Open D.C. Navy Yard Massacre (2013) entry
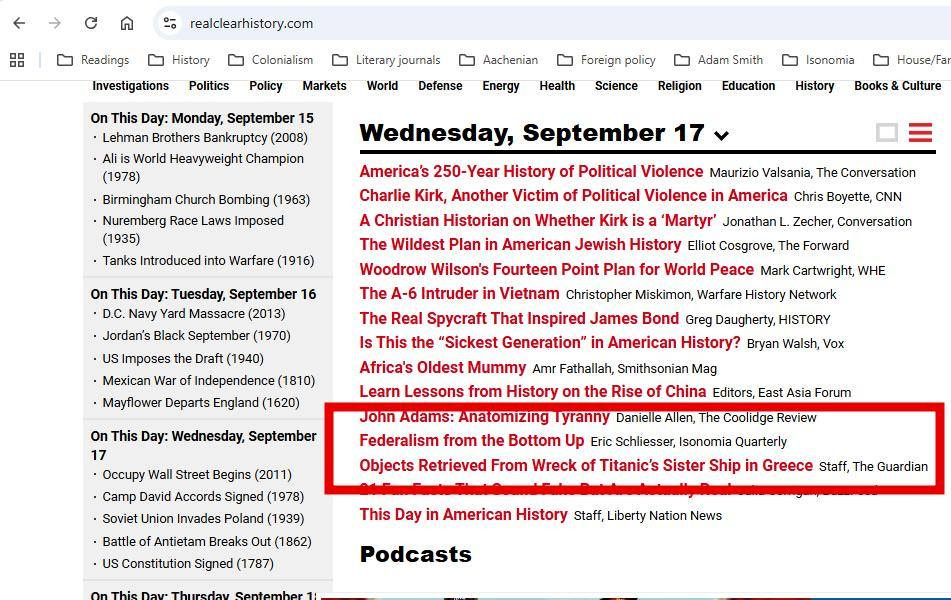Screen dimensions: 951x600 pos(193,314)
